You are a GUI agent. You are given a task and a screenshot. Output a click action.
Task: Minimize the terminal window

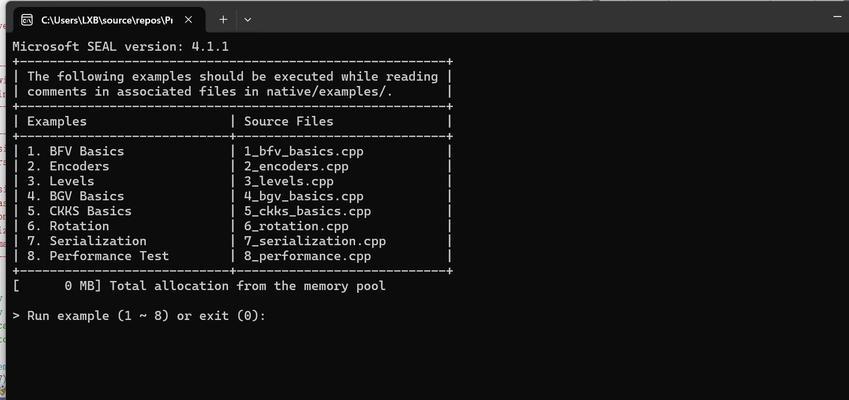838,17
